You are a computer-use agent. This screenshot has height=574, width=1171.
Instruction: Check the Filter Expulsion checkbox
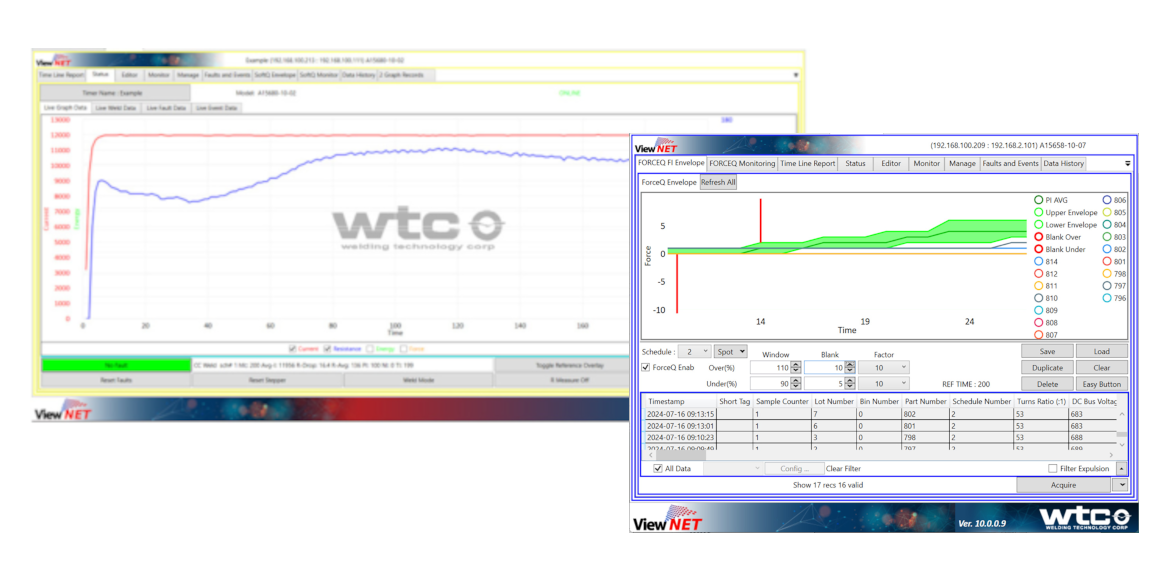(1052, 469)
